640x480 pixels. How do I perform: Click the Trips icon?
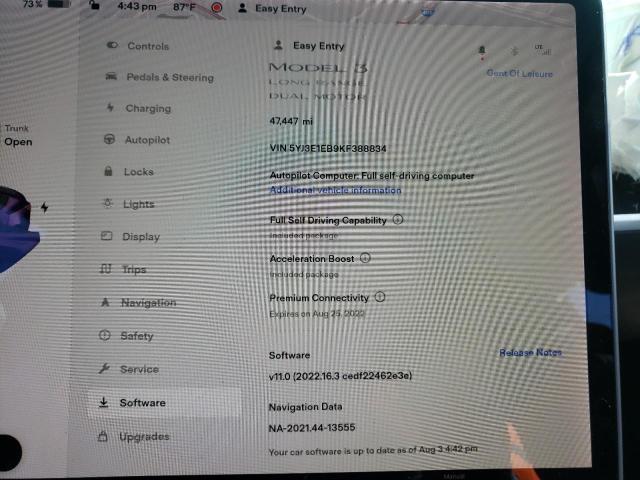click(105, 269)
